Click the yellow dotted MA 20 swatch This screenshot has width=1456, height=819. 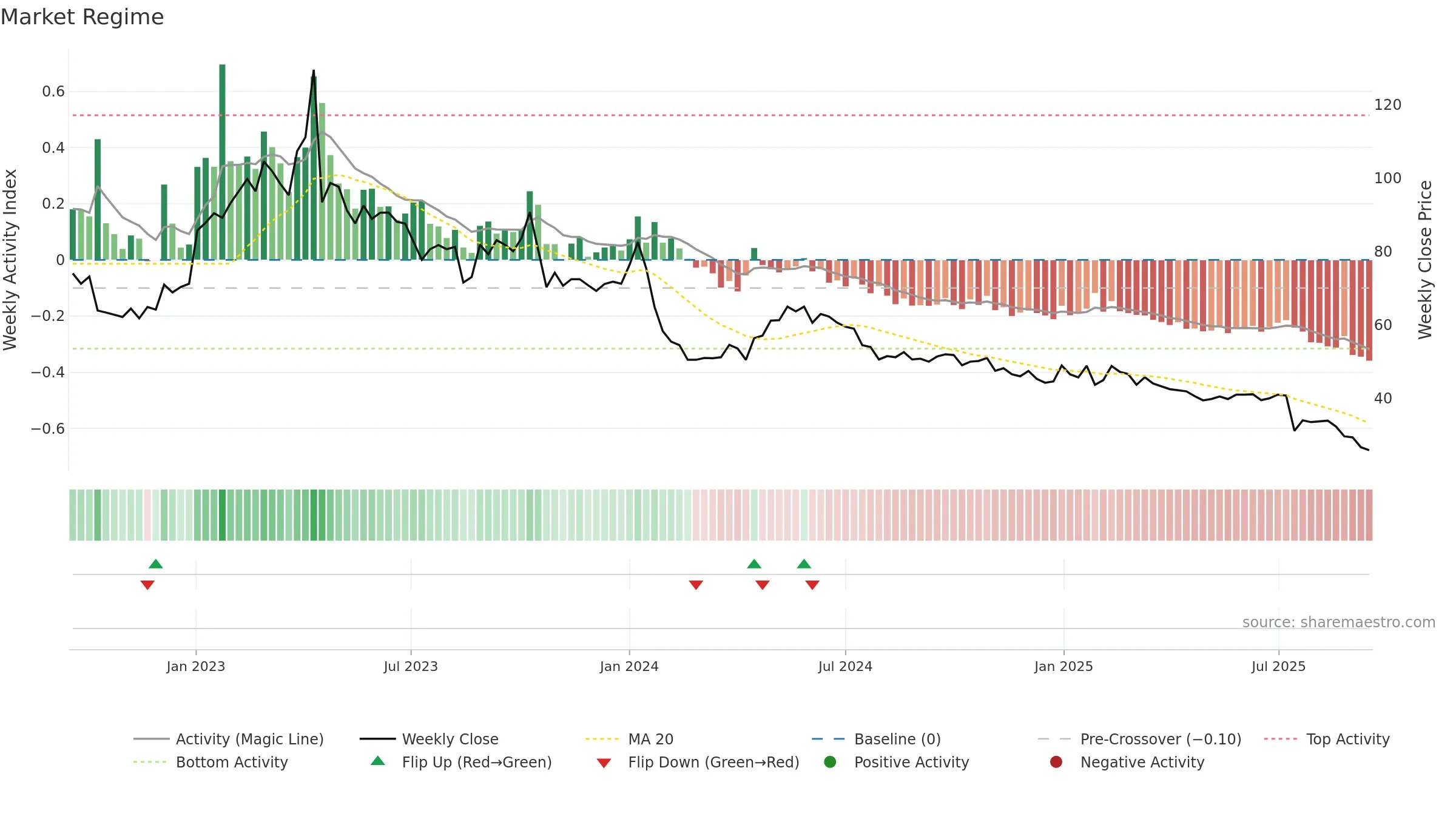pyautogui.click(x=602, y=739)
